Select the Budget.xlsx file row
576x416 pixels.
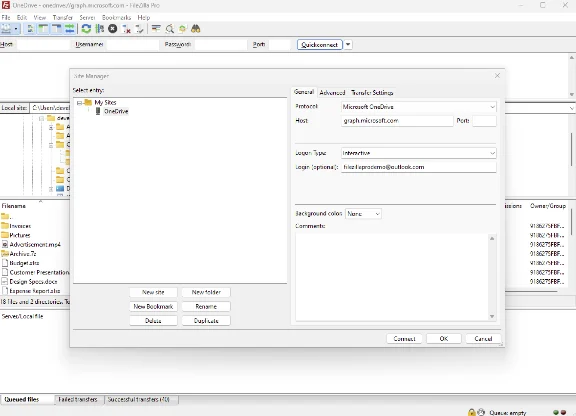pyautogui.click(x=35, y=263)
